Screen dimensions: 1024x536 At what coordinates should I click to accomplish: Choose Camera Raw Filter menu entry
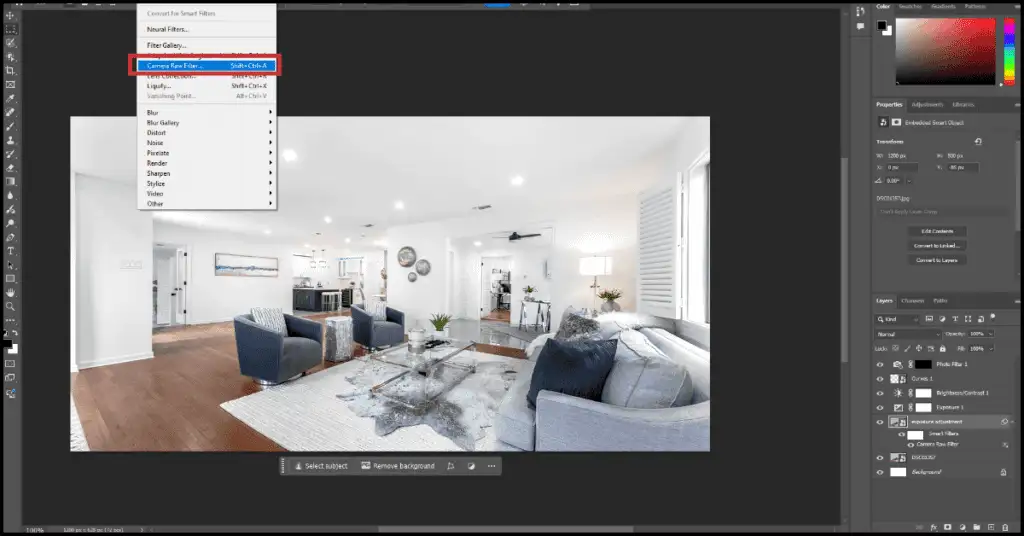click(x=206, y=65)
